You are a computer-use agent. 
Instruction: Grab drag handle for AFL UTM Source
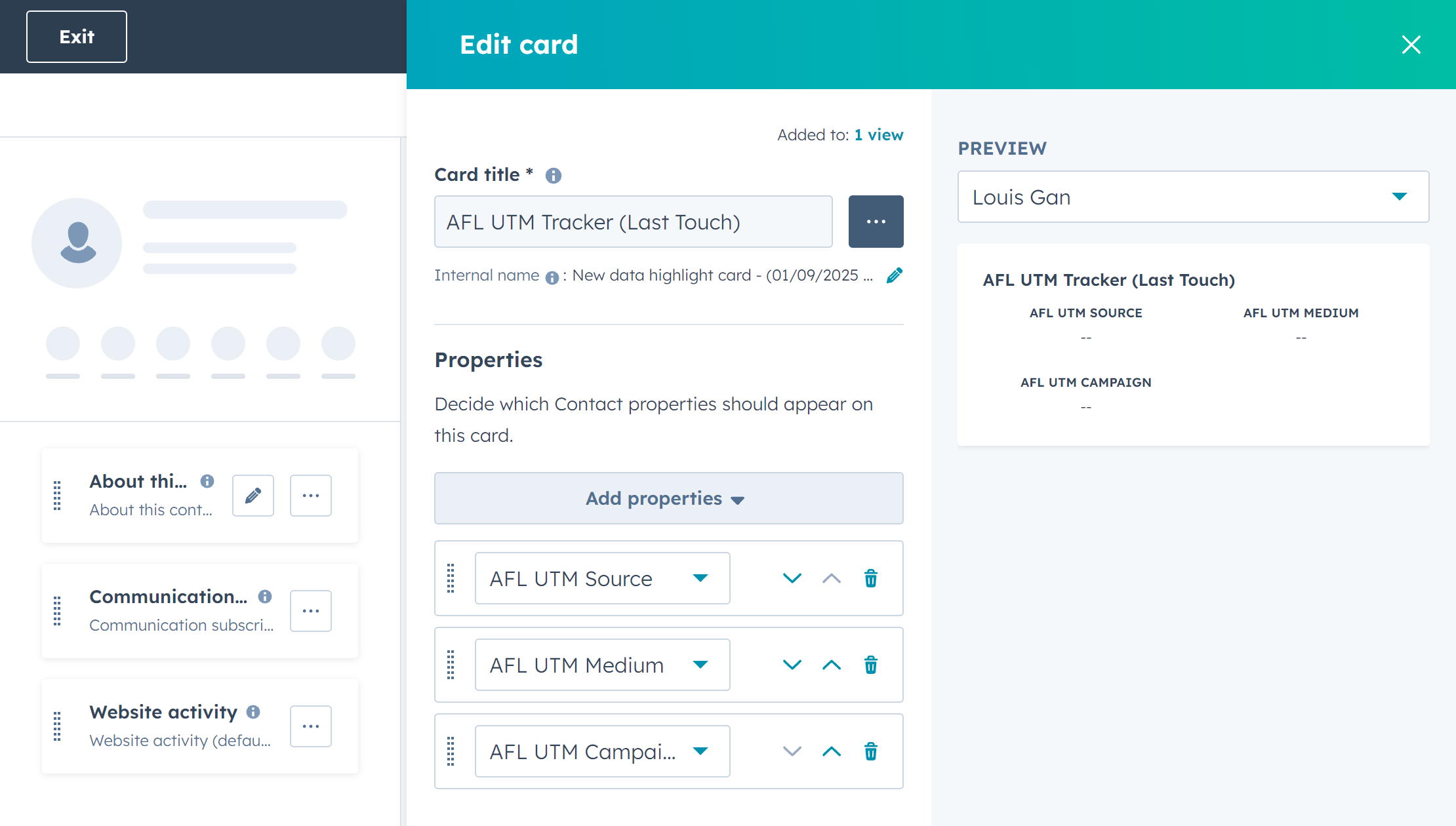pyautogui.click(x=451, y=578)
